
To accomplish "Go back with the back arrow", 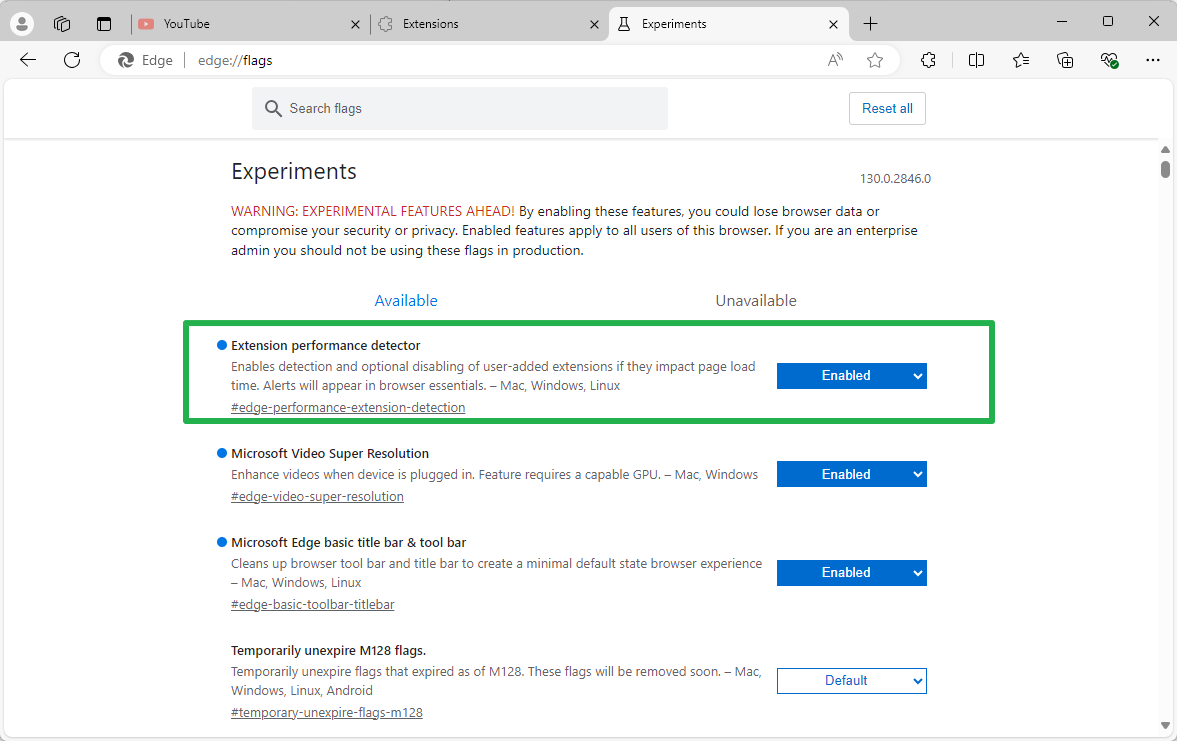I will click(28, 60).
